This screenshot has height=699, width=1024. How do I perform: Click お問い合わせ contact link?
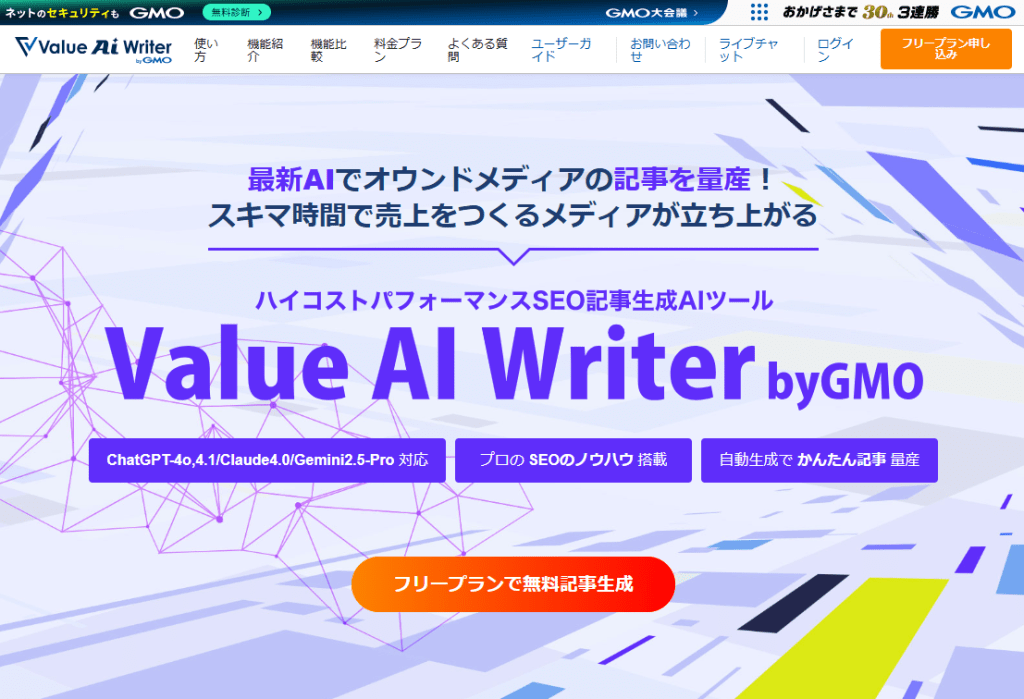pyautogui.click(x=660, y=50)
